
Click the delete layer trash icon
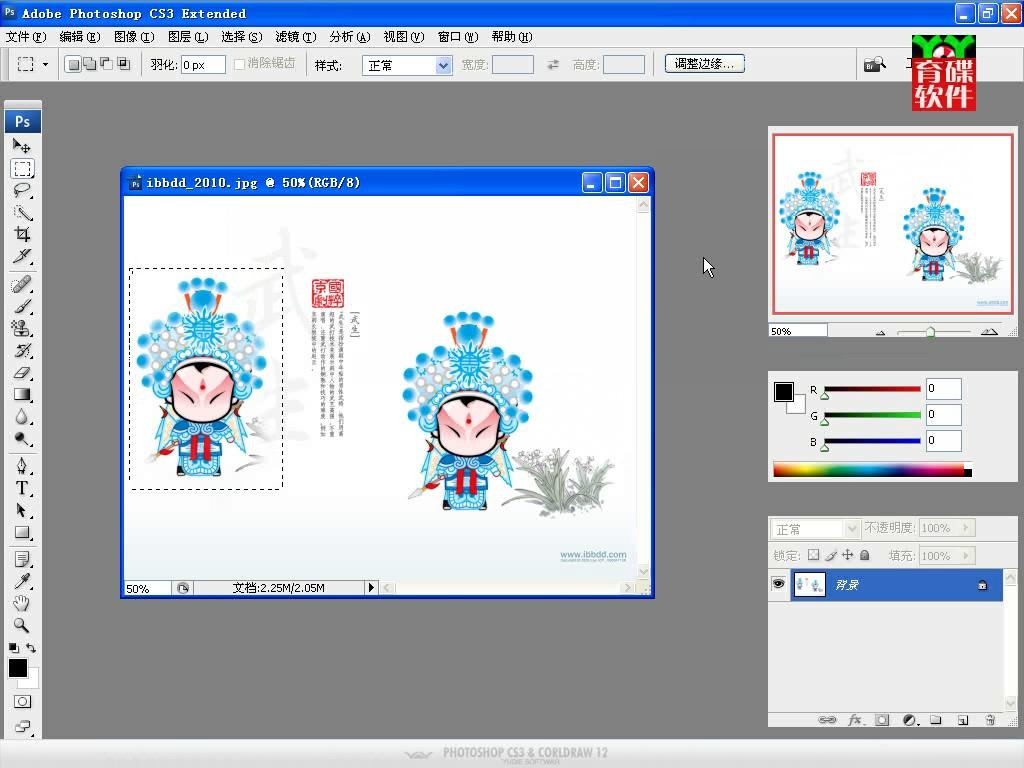[x=990, y=720]
